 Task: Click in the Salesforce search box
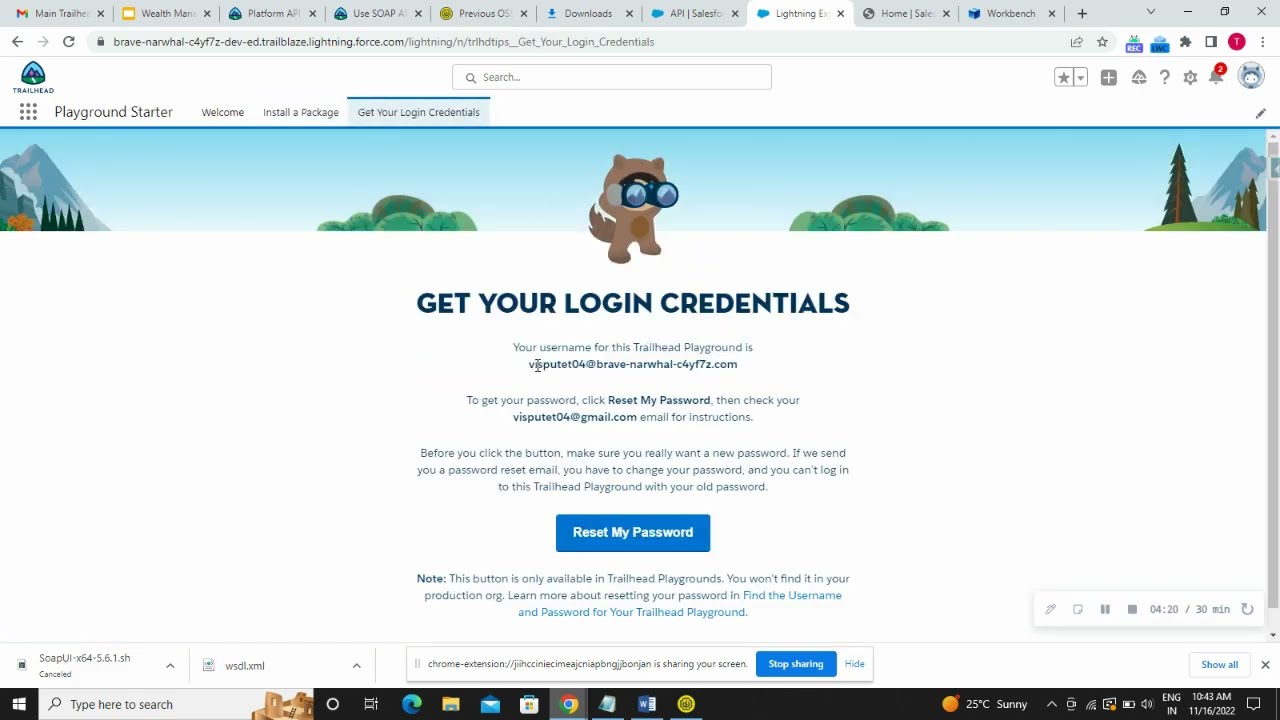tap(612, 77)
